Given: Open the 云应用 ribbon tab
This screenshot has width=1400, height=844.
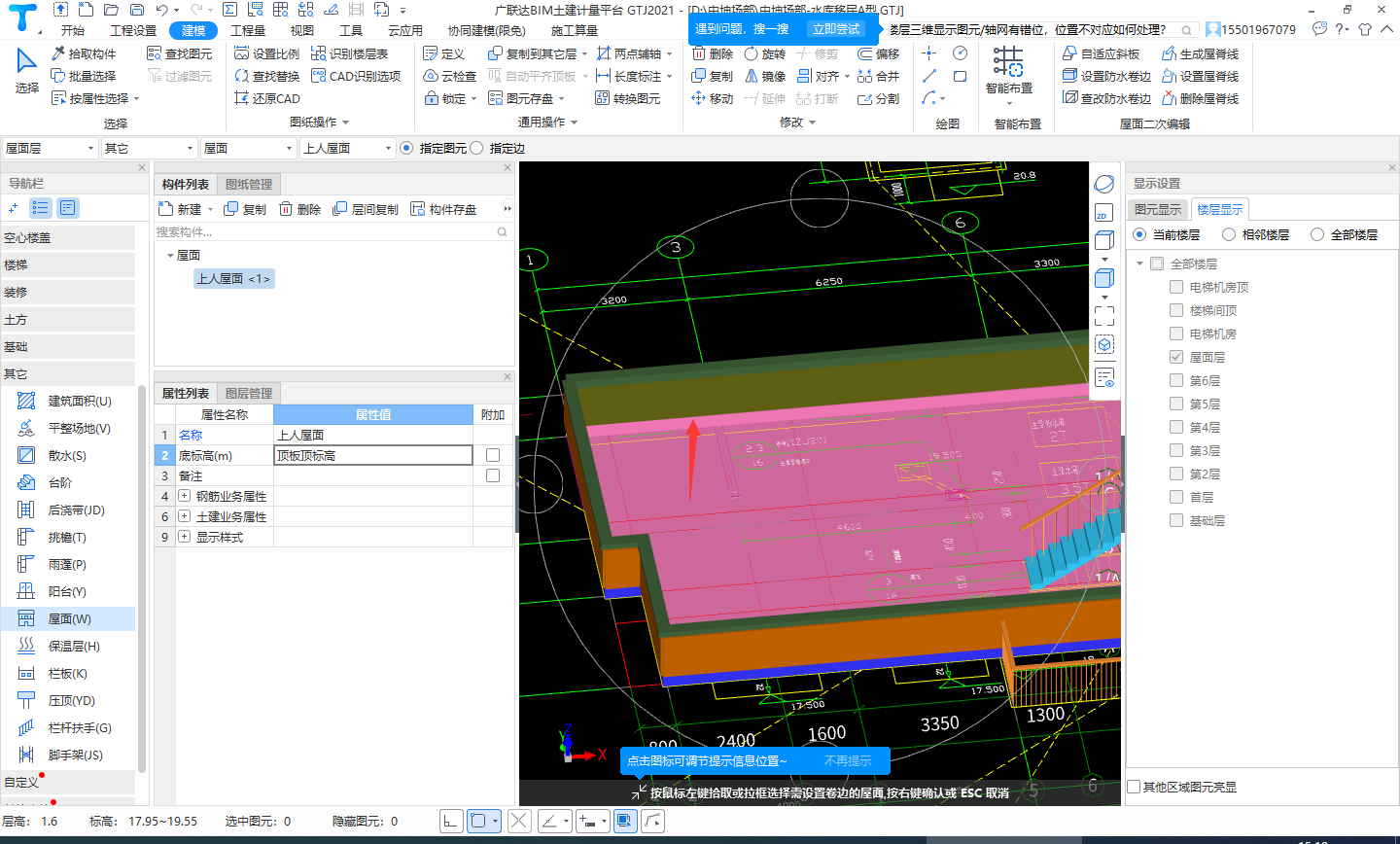Looking at the screenshot, I should click(x=404, y=30).
